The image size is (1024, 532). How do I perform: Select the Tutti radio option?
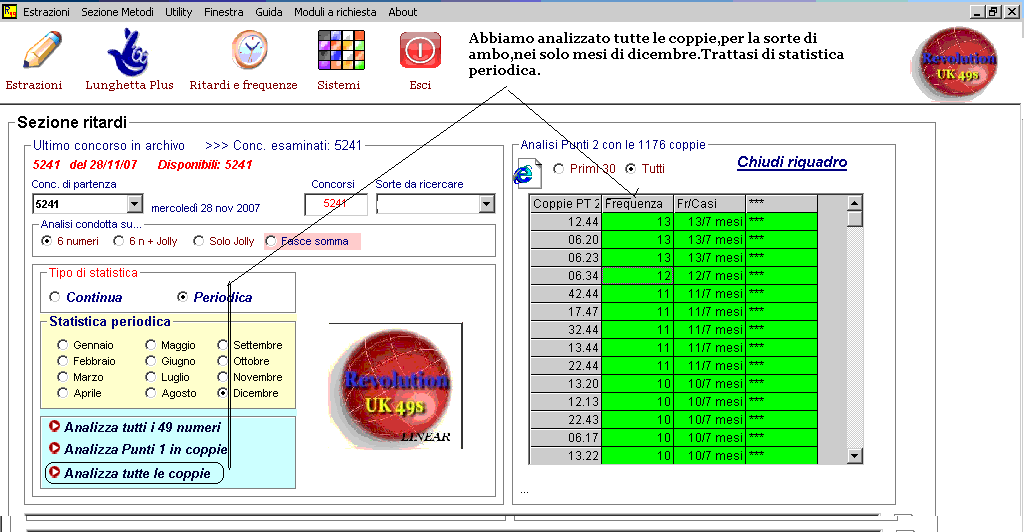(x=630, y=168)
